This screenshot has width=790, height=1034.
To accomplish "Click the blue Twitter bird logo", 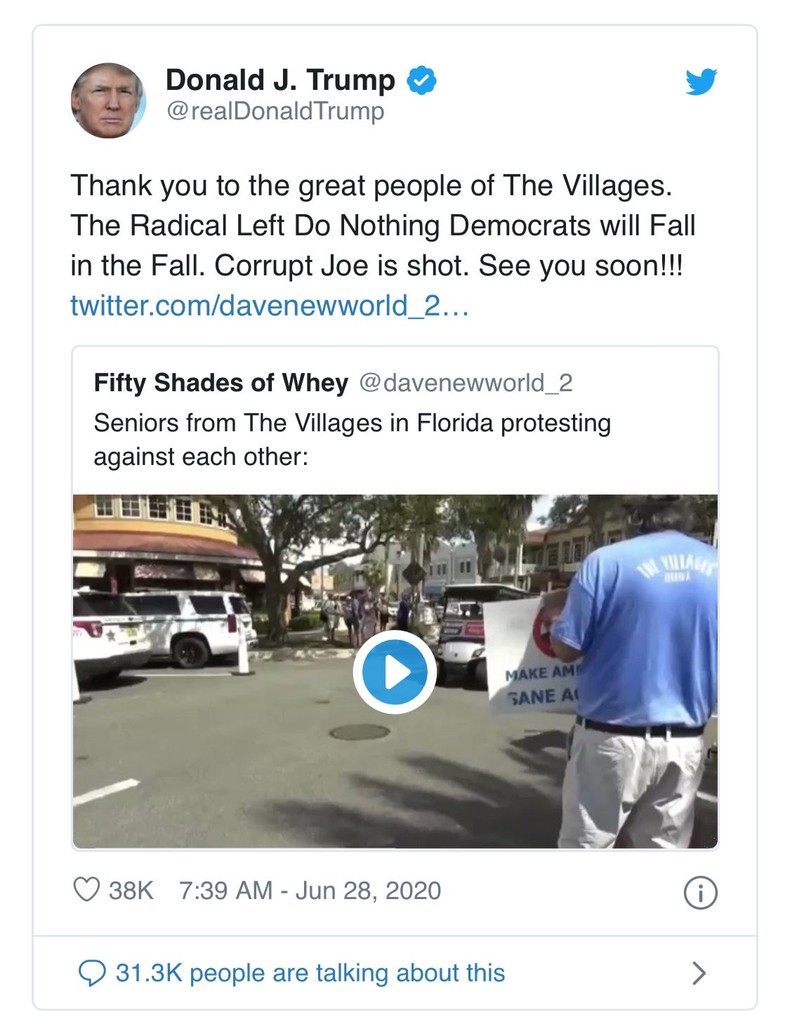I will (x=701, y=82).
